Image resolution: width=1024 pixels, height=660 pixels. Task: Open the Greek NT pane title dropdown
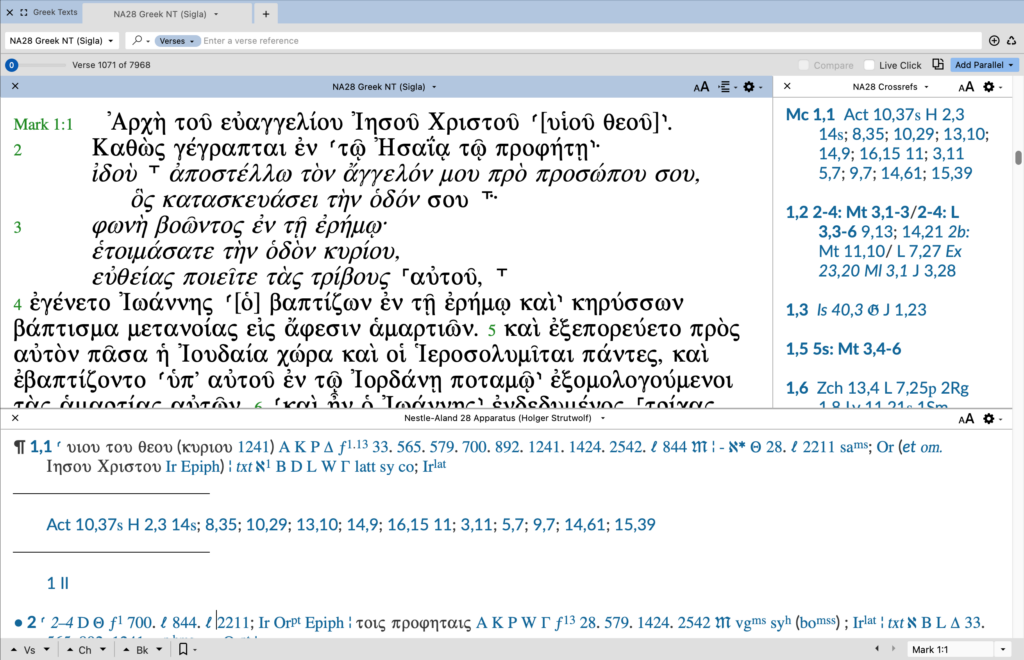point(434,87)
